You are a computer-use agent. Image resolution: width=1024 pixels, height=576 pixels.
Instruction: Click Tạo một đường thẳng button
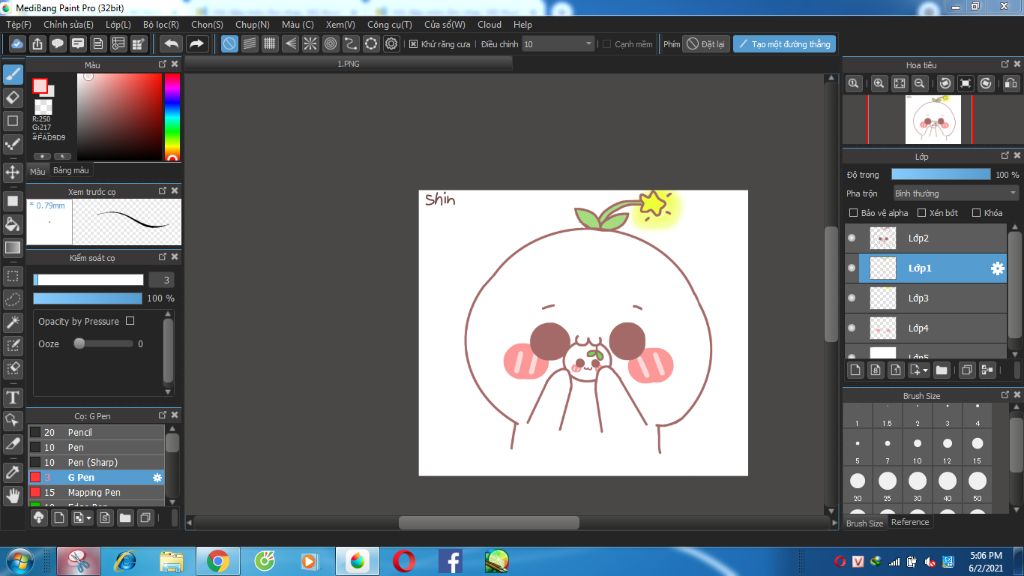pyautogui.click(x=784, y=44)
